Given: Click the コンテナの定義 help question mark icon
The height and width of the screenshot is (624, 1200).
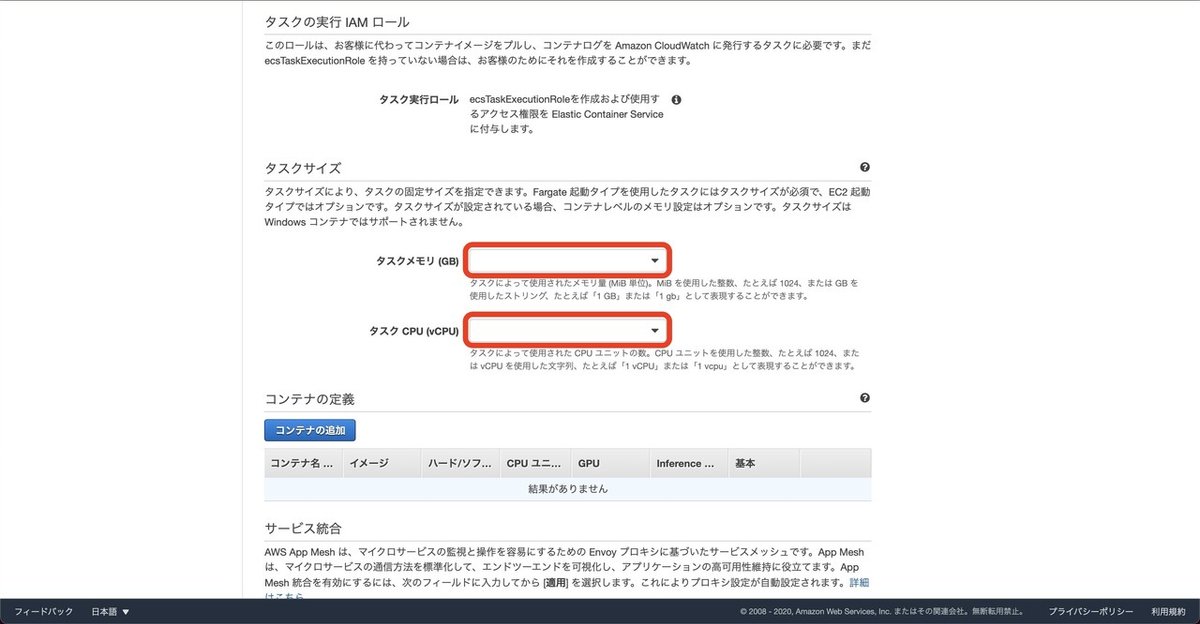Looking at the screenshot, I should (x=864, y=398).
